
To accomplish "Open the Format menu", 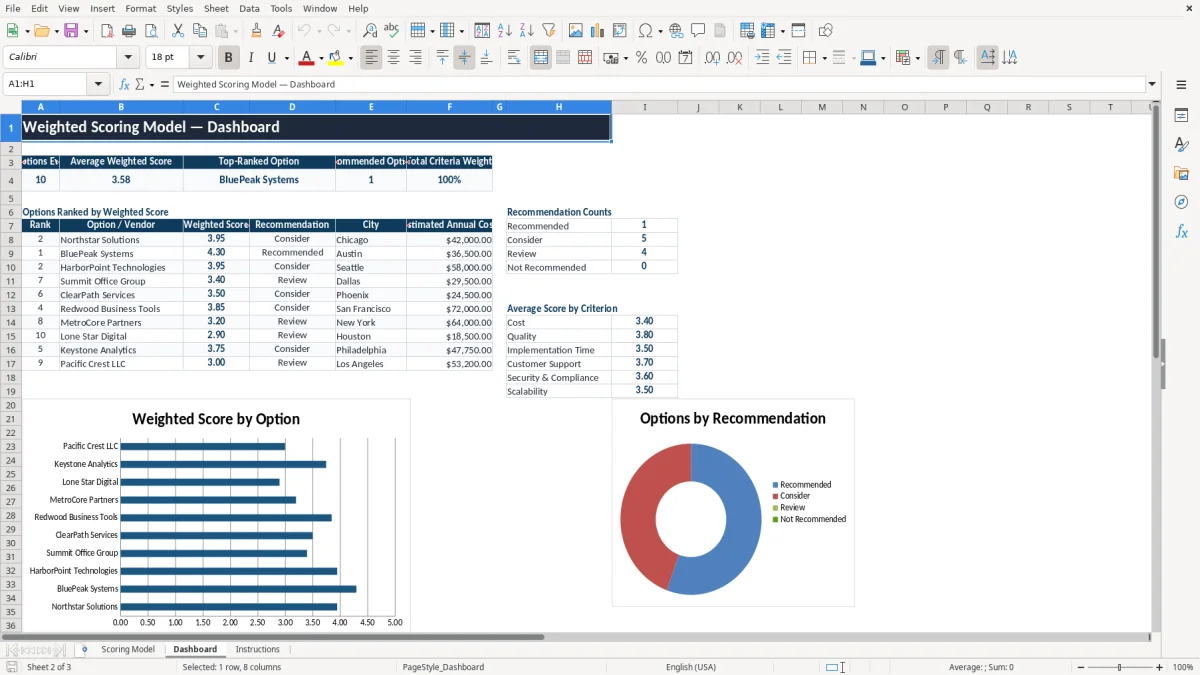I will 140,8.
